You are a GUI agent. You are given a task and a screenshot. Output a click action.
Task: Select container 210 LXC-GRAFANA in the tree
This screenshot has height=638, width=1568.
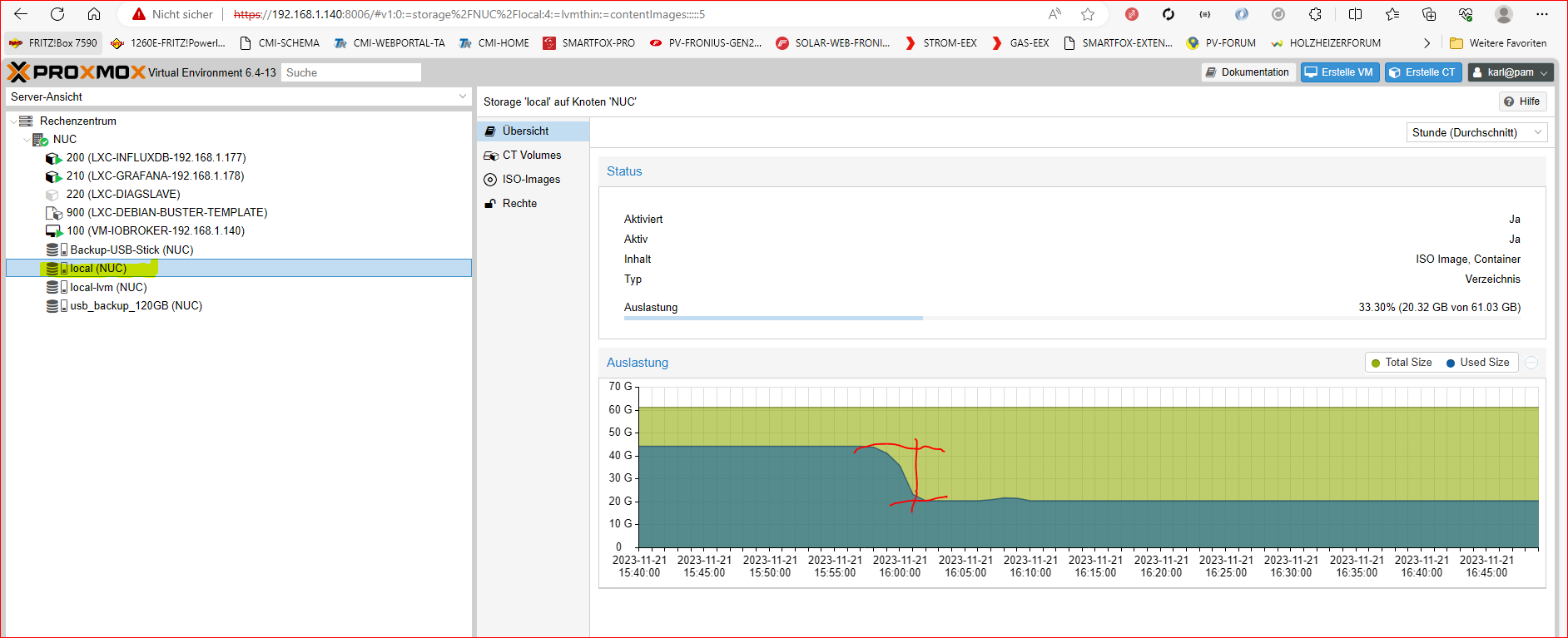click(155, 176)
